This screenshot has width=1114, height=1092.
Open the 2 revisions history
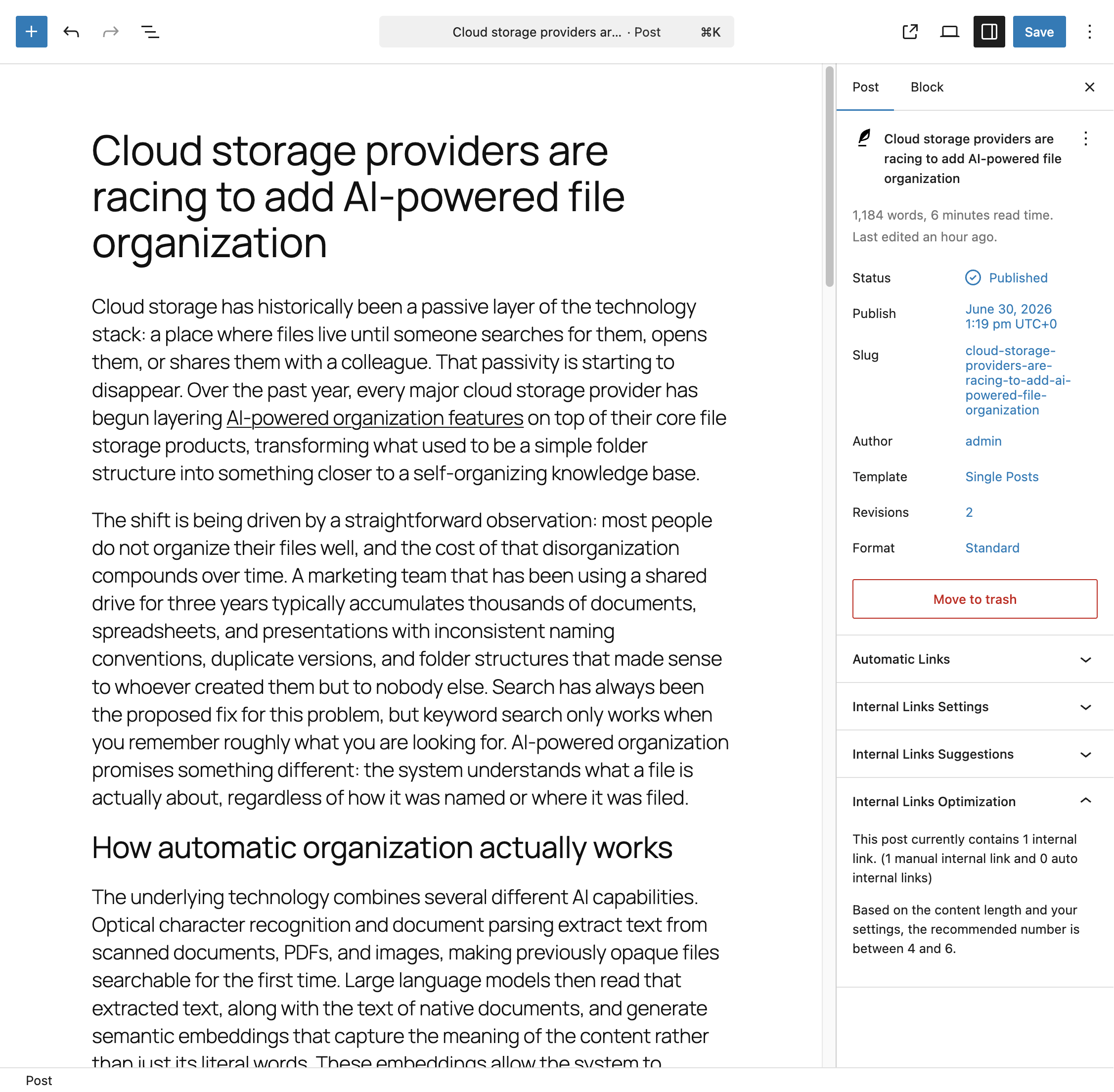(x=970, y=513)
